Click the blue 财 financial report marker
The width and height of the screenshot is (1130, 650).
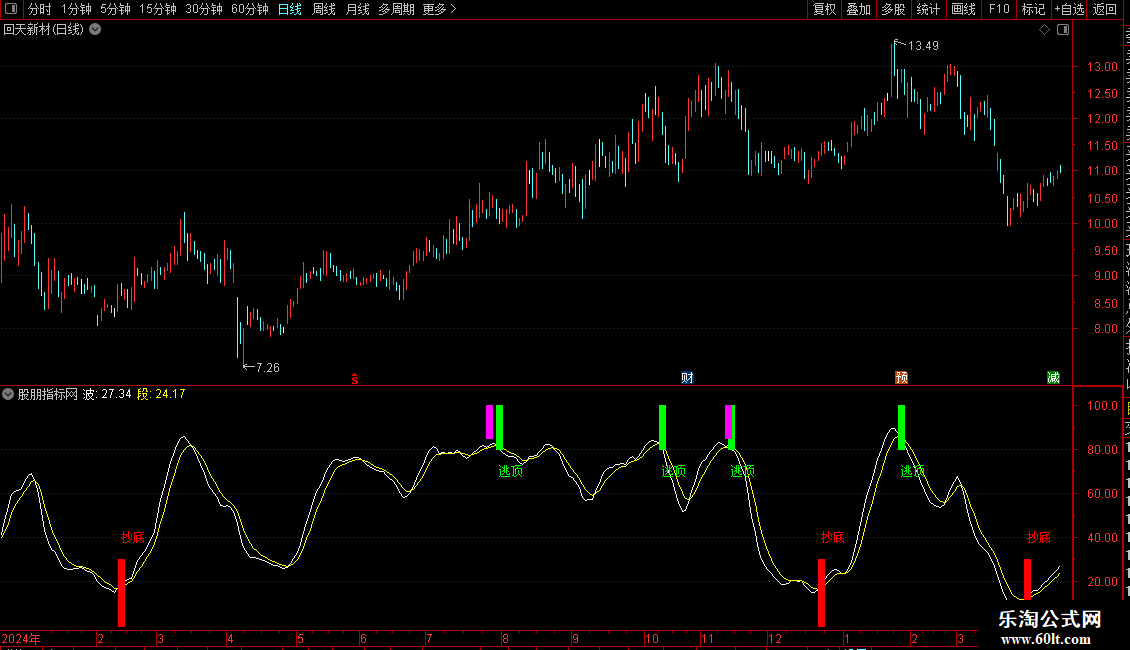coord(687,378)
